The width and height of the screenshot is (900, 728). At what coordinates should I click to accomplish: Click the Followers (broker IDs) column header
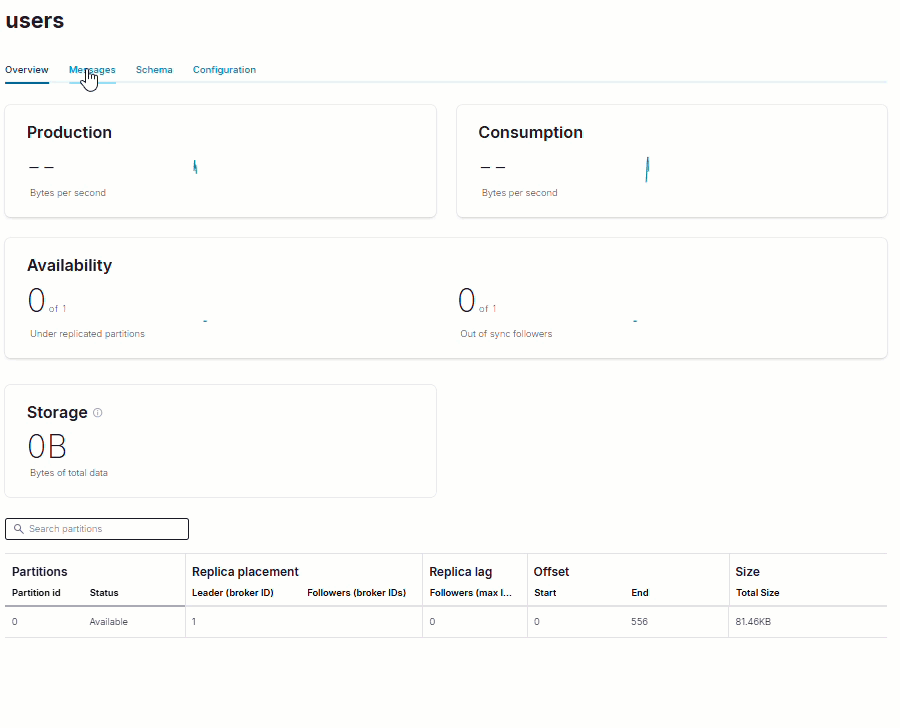(x=356, y=593)
